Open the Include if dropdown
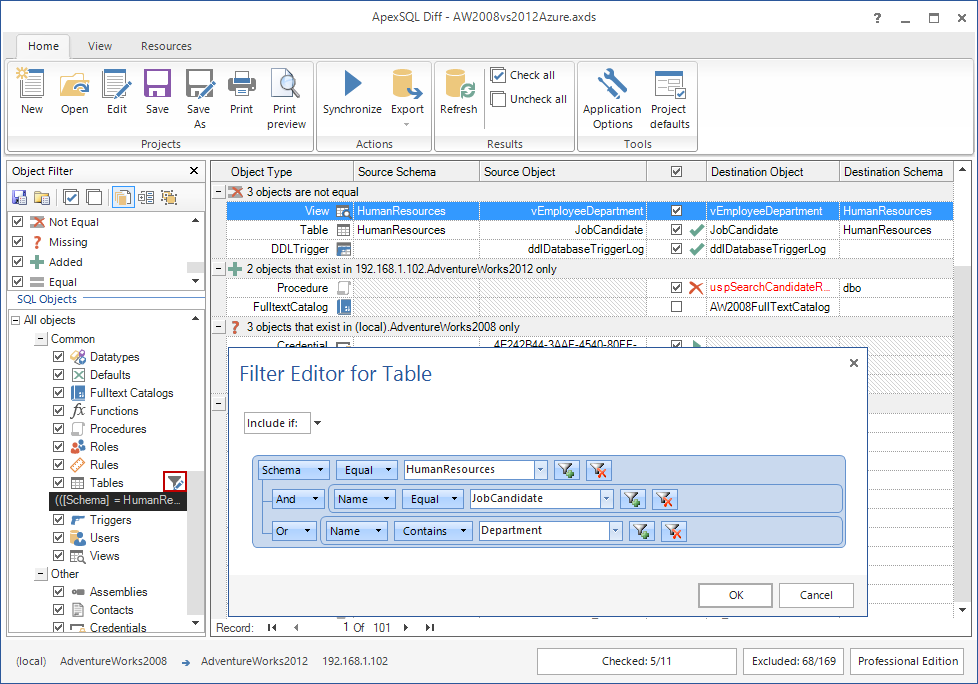Viewport: 978px width, 684px height. (x=317, y=423)
